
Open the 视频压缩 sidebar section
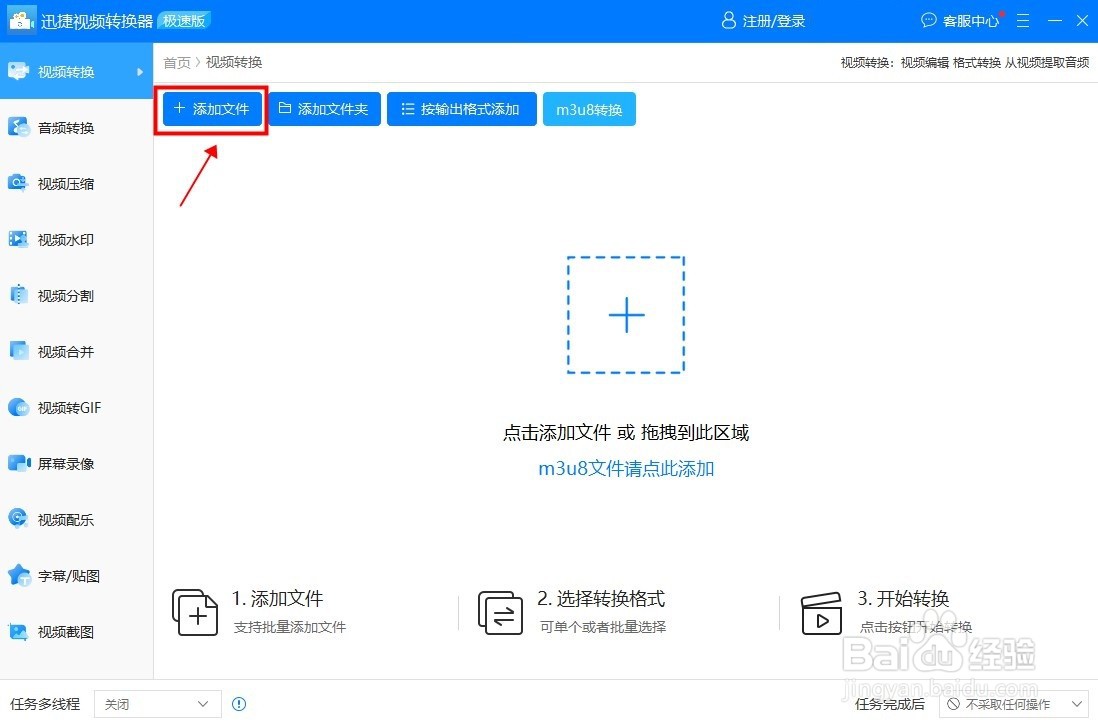click(x=76, y=183)
